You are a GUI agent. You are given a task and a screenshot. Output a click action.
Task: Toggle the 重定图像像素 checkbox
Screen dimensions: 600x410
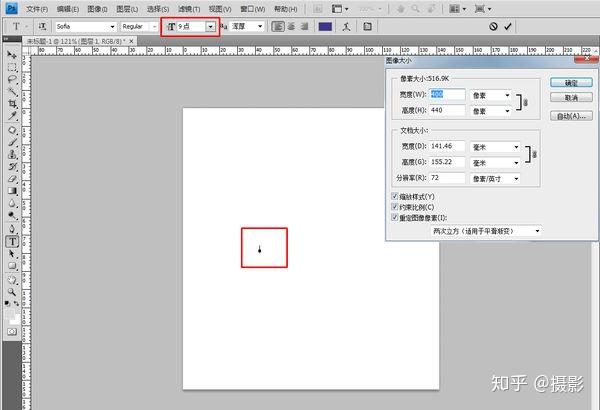[x=395, y=217]
